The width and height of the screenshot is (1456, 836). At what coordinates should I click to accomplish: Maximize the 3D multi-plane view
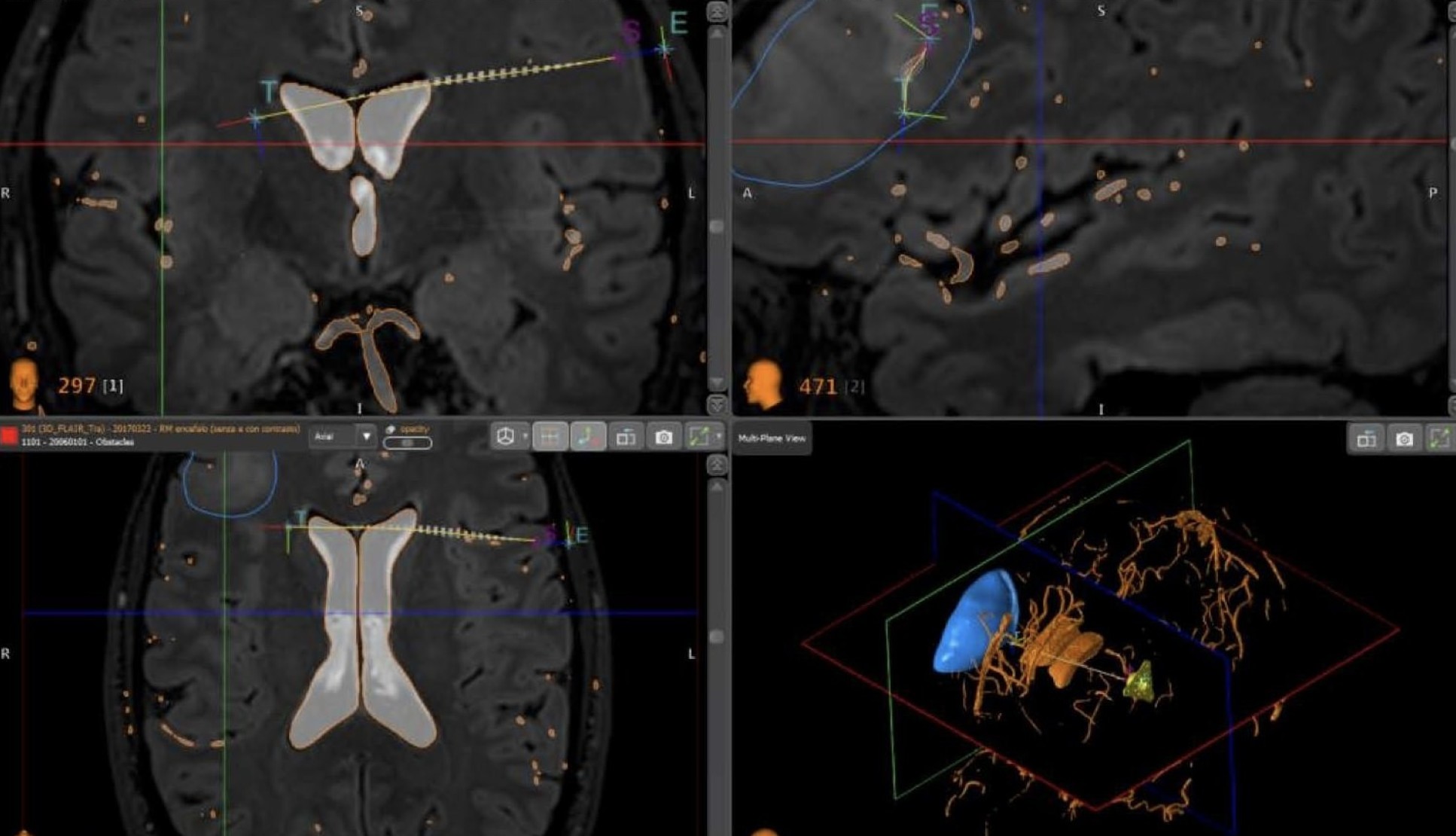(1439, 439)
